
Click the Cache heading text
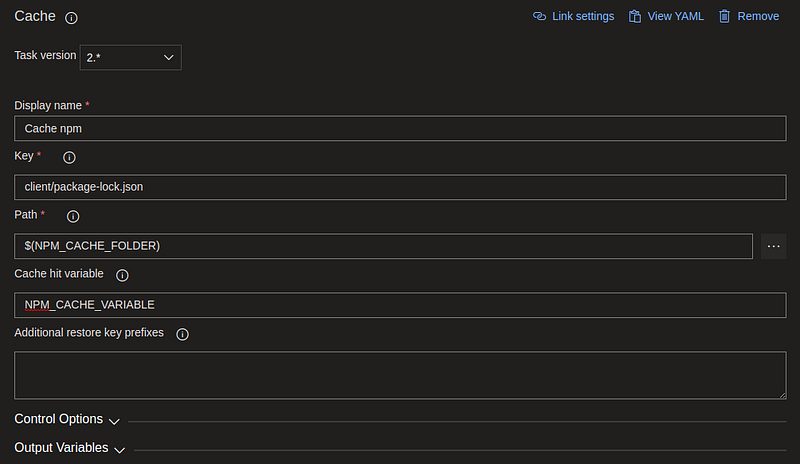click(35, 16)
